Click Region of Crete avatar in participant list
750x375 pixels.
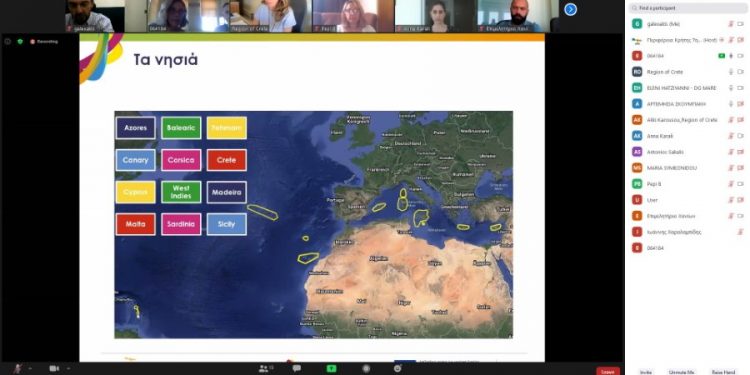pos(637,72)
